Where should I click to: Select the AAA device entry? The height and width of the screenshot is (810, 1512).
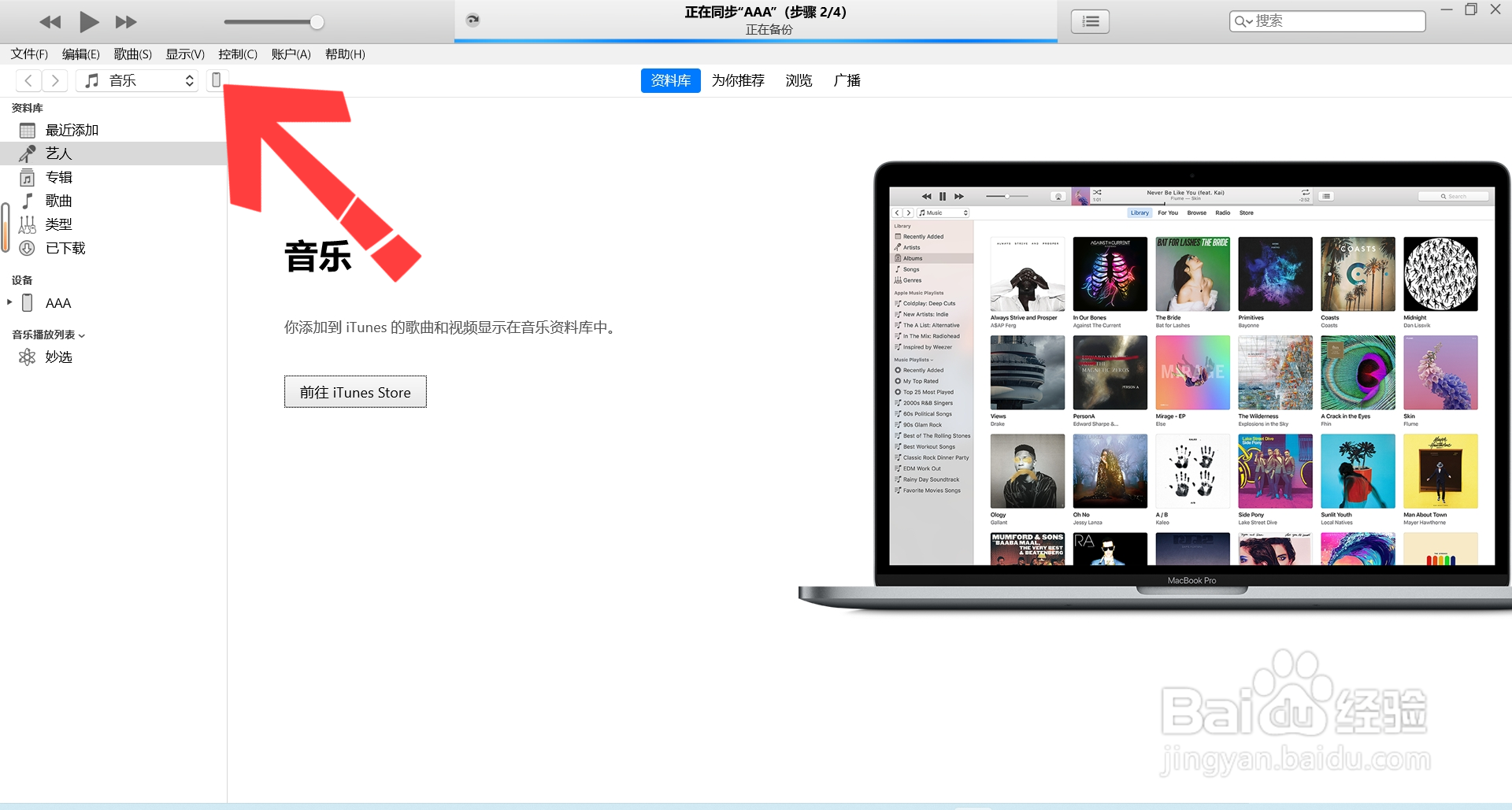point(113,303)
